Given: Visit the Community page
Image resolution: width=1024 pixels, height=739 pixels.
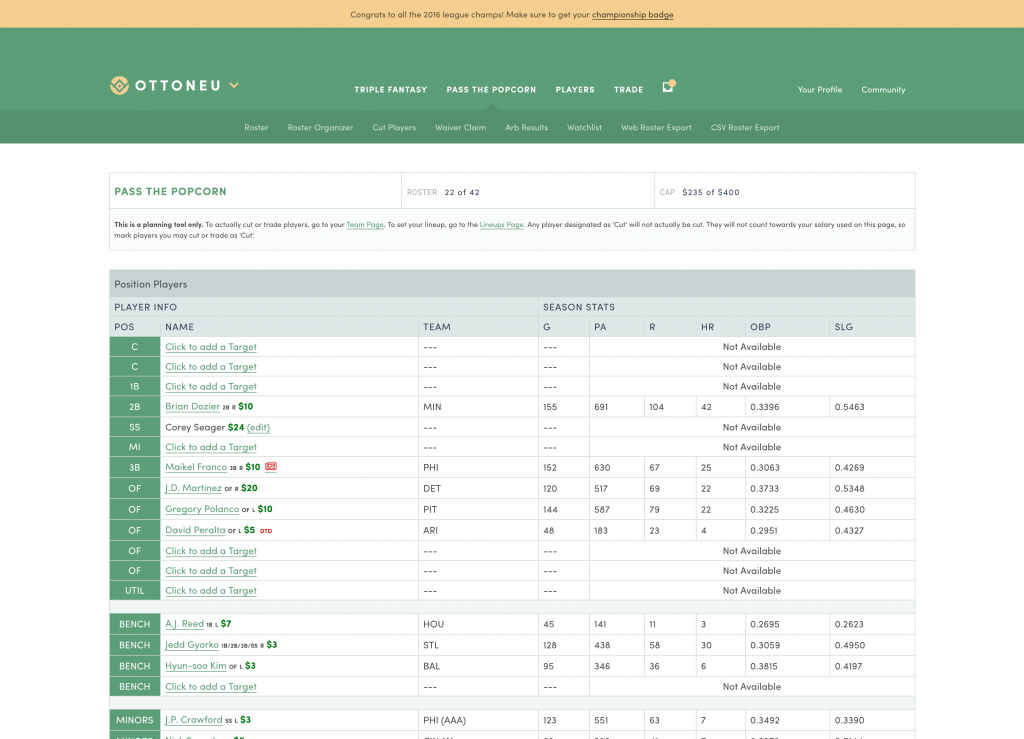Looking at the screenshot, I should point(883,89).
